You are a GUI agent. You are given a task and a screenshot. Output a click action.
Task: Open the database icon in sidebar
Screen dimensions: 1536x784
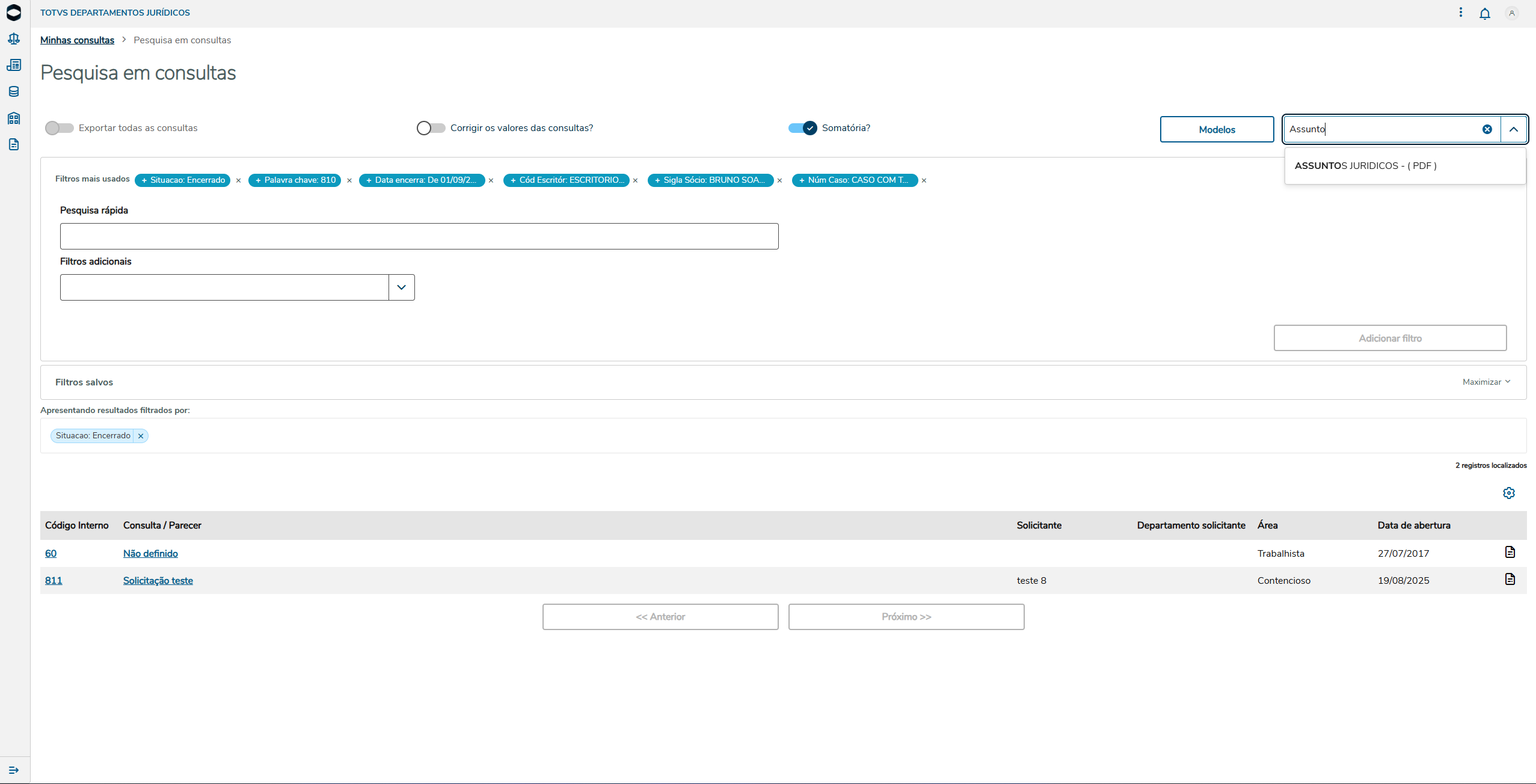click(x=14, y=91)
